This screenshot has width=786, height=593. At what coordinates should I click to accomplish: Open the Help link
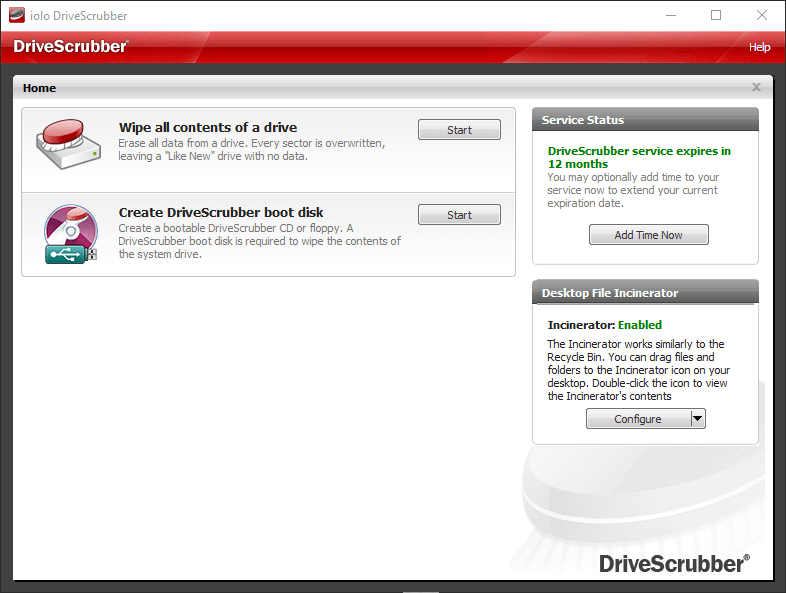(x=759, y=47)
